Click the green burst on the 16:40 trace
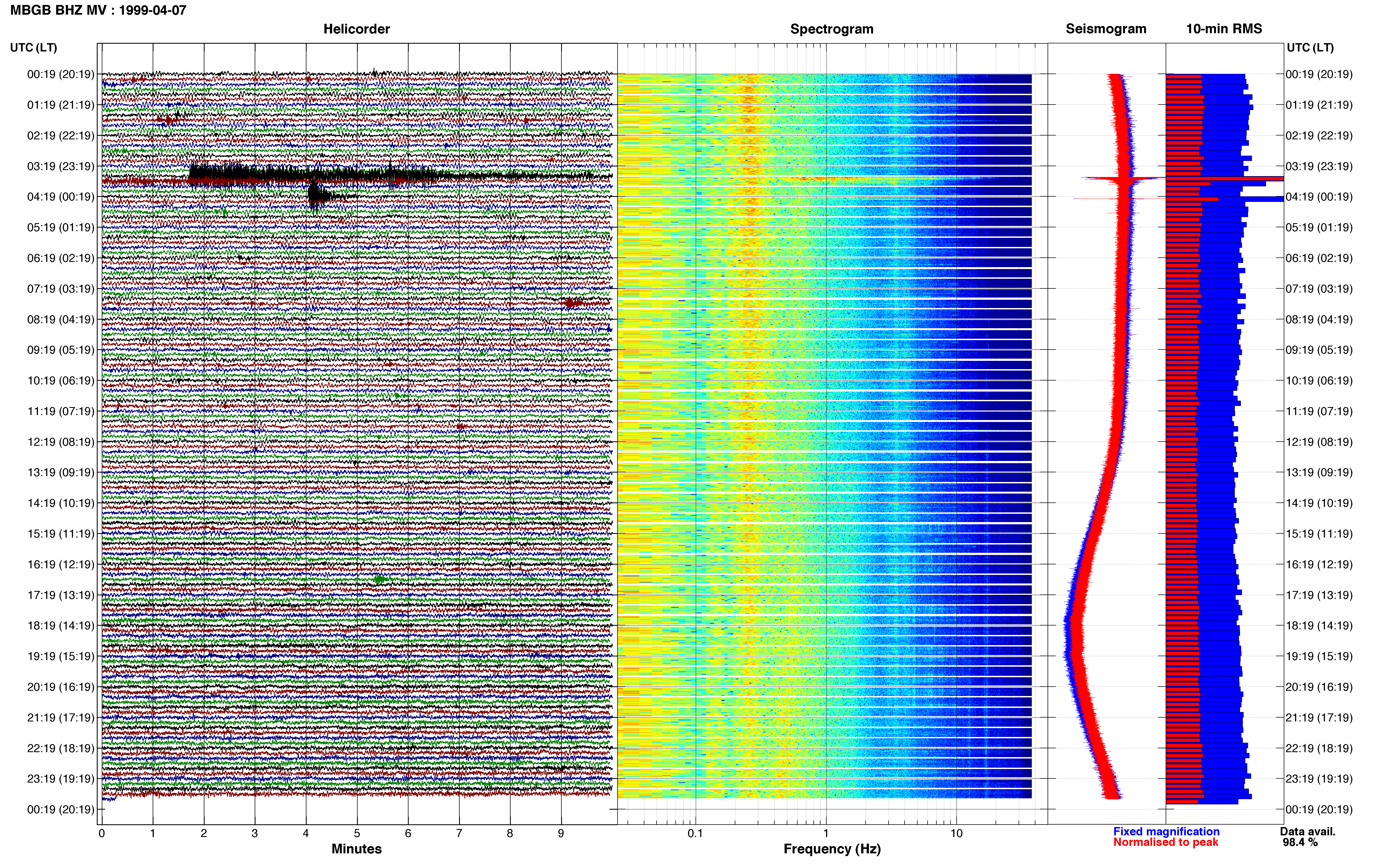Screen dimensions: 1388x868 click(x=379, y=579)
